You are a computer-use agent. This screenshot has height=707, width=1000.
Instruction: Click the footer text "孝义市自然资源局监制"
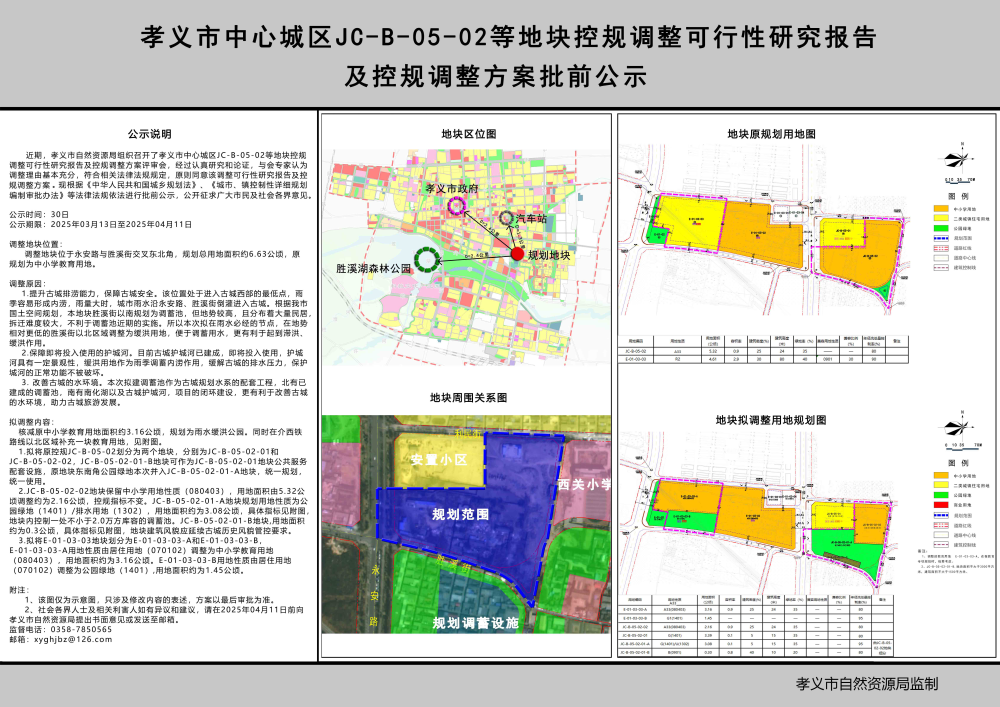coord(867,685)
